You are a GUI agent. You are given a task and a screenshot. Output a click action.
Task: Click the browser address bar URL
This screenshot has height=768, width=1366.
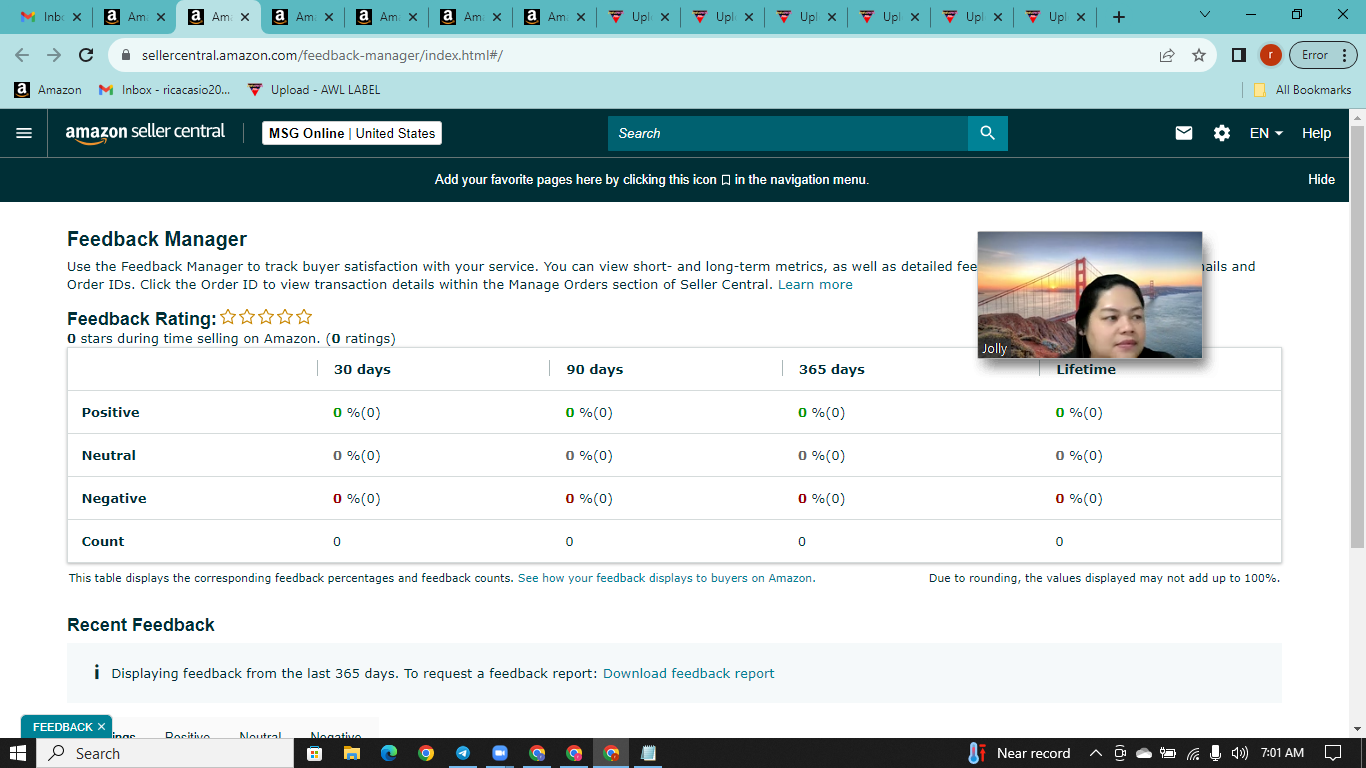(322, 55)
